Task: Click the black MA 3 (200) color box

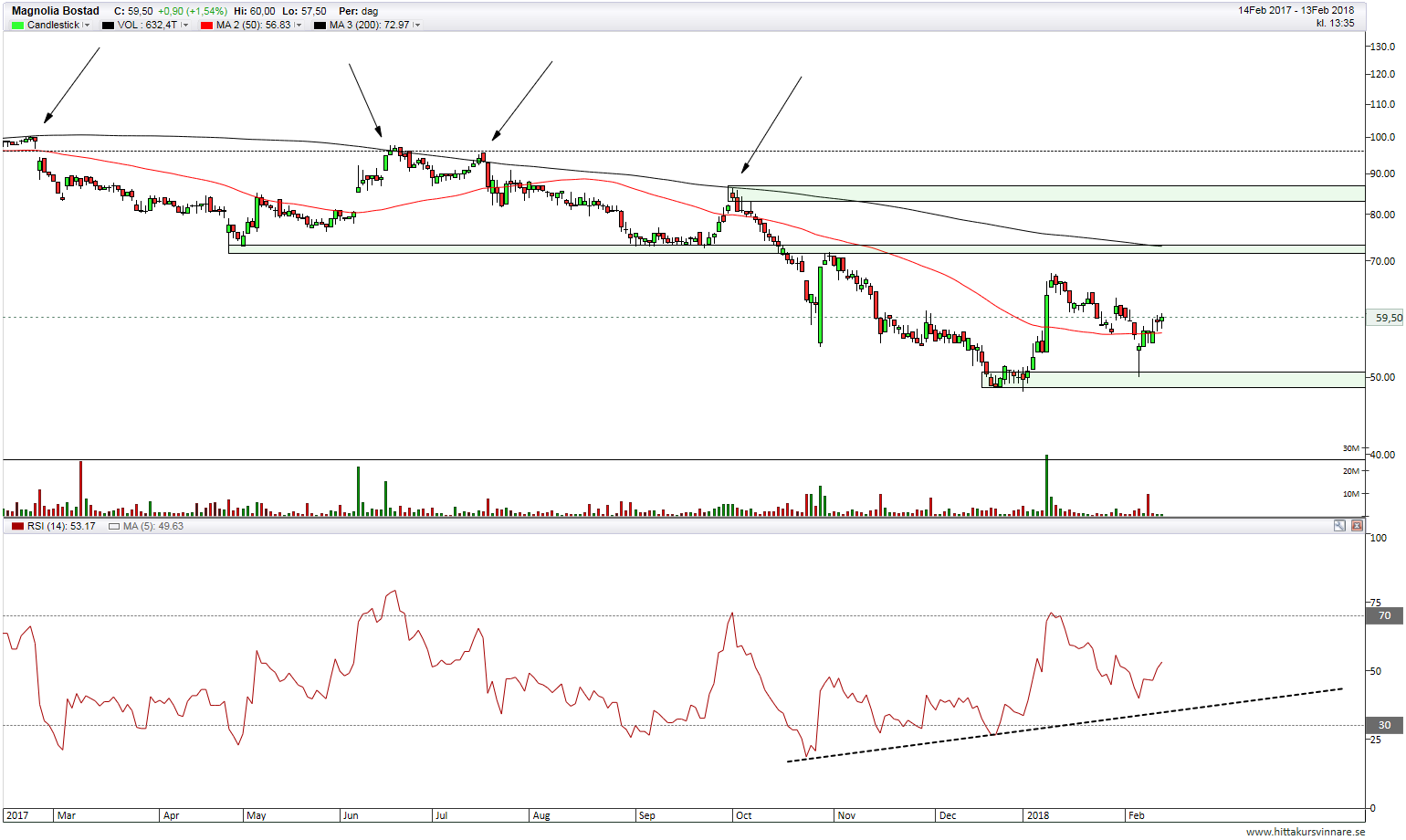Action: (x=320, y=26)
